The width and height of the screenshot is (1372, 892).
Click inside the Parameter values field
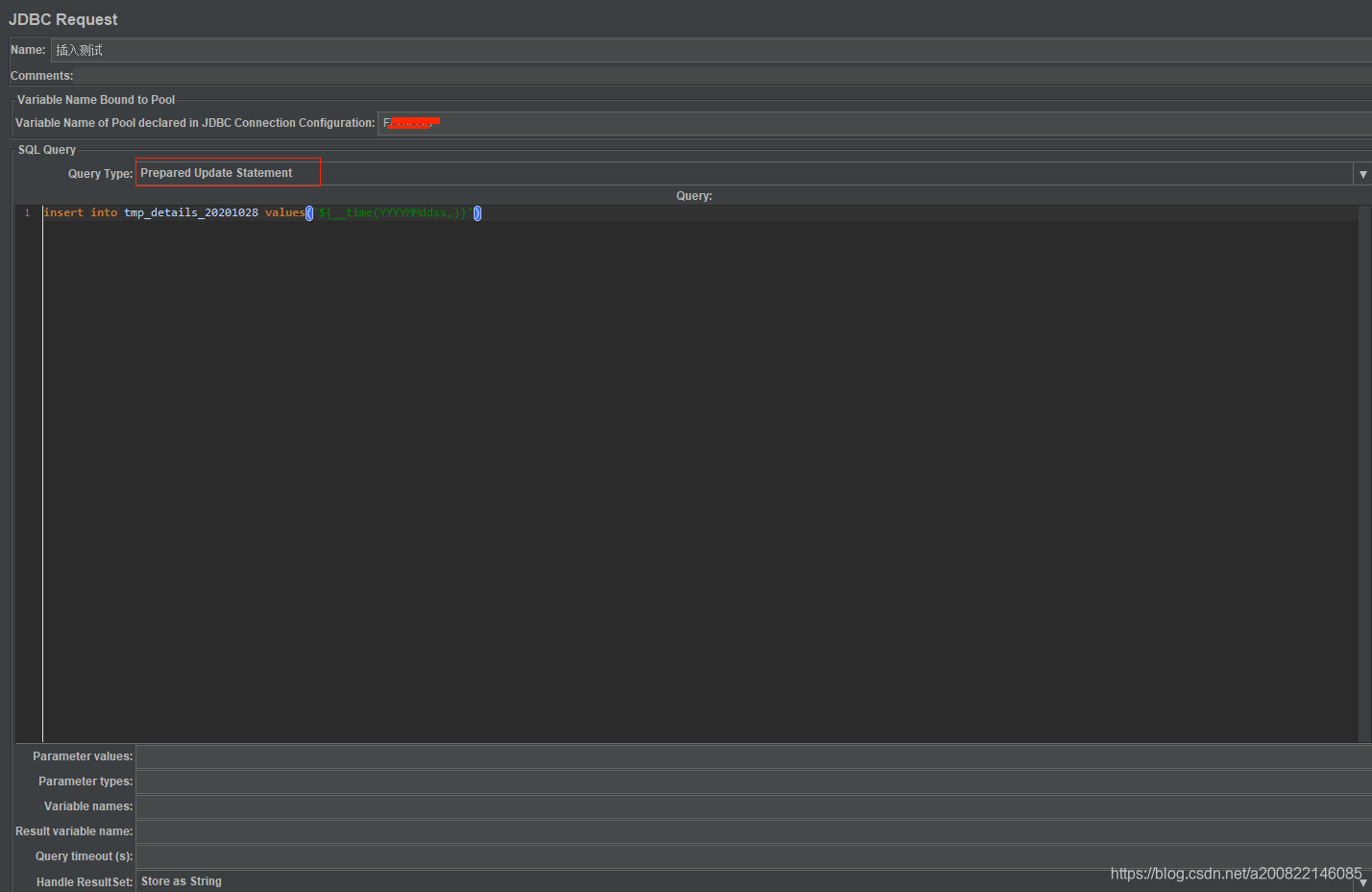point(480,756)
